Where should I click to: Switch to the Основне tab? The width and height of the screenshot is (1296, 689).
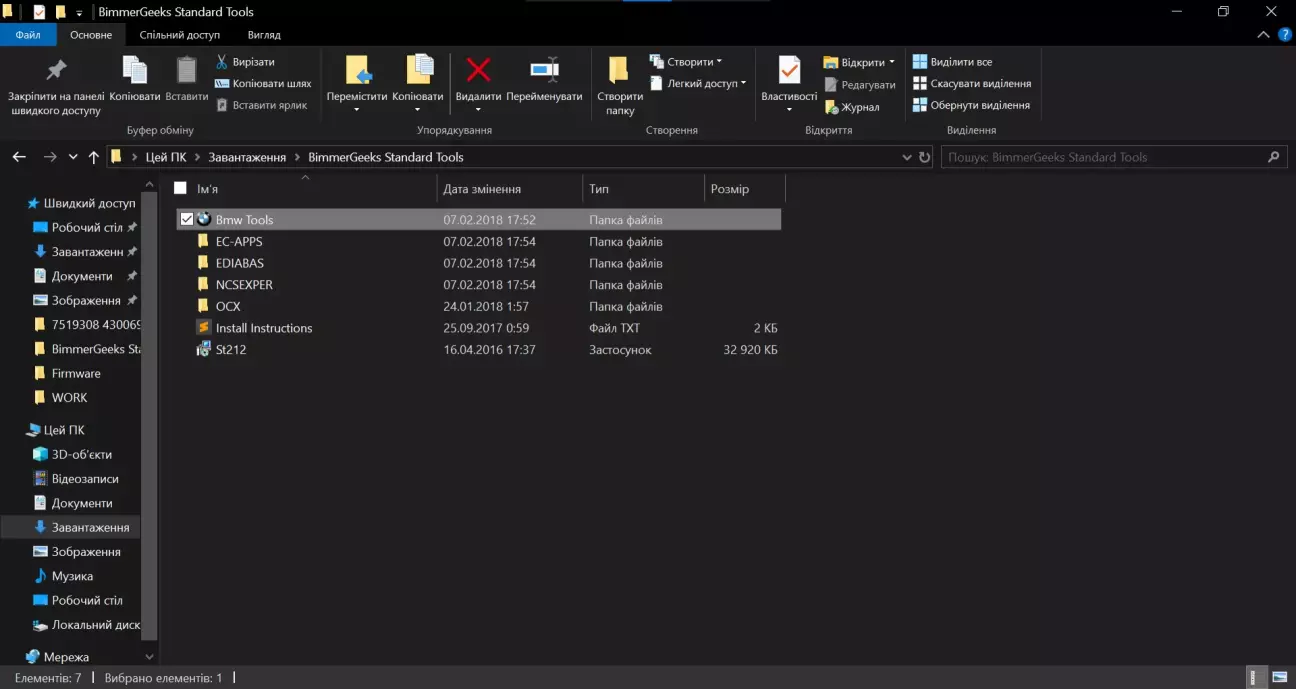[91, 34]
